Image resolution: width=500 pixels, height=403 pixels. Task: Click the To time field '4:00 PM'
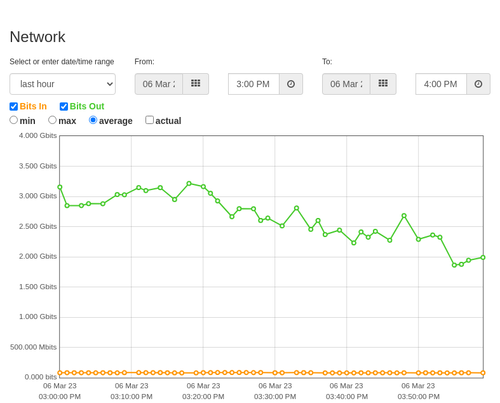pyautogui.click(x=441, y=84)
